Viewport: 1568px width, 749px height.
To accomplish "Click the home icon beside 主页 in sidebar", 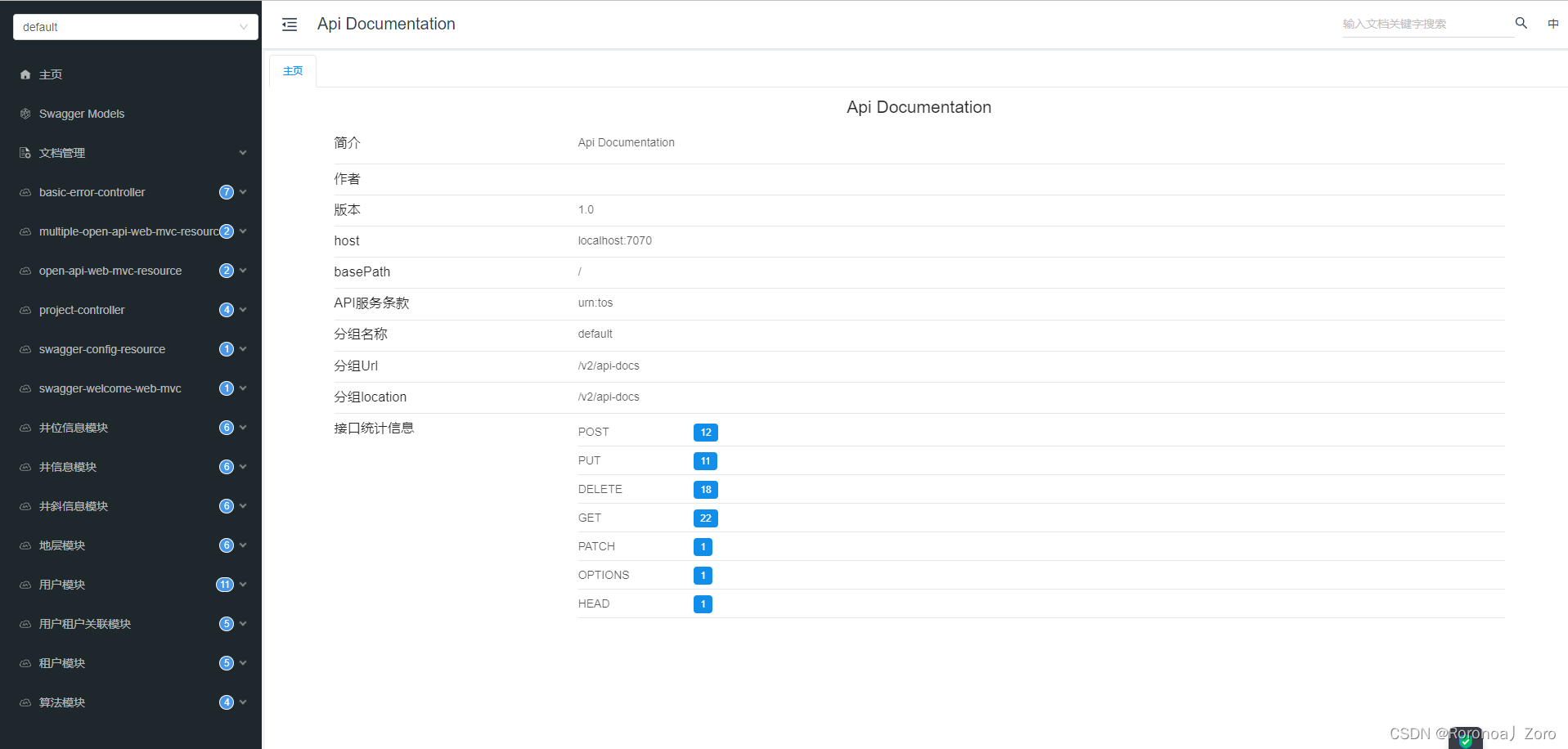I will point(25,74).
